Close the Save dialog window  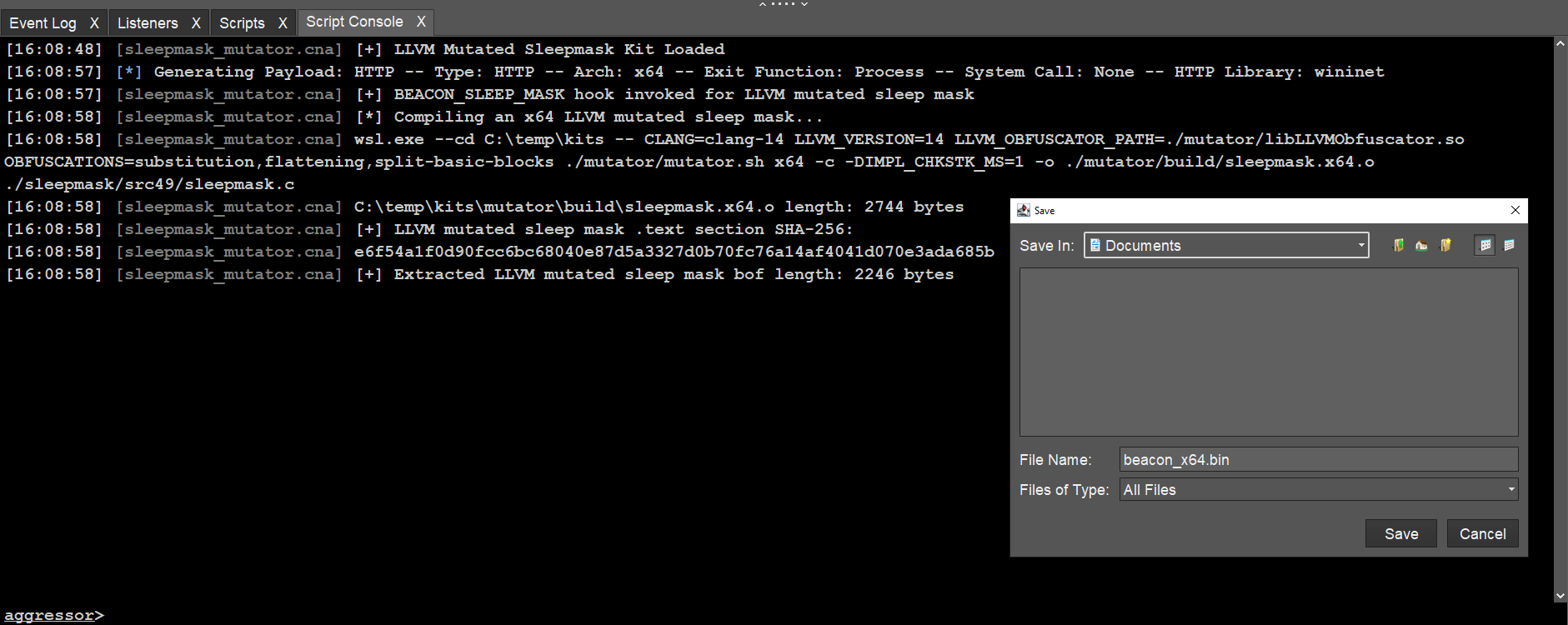tap(1515, 210)
